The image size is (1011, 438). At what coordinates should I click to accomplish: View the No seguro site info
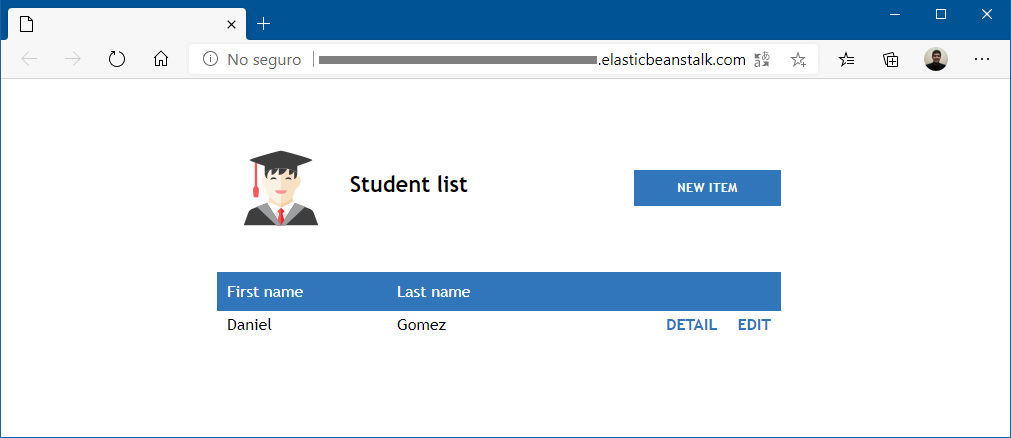[x=251, y=60]
